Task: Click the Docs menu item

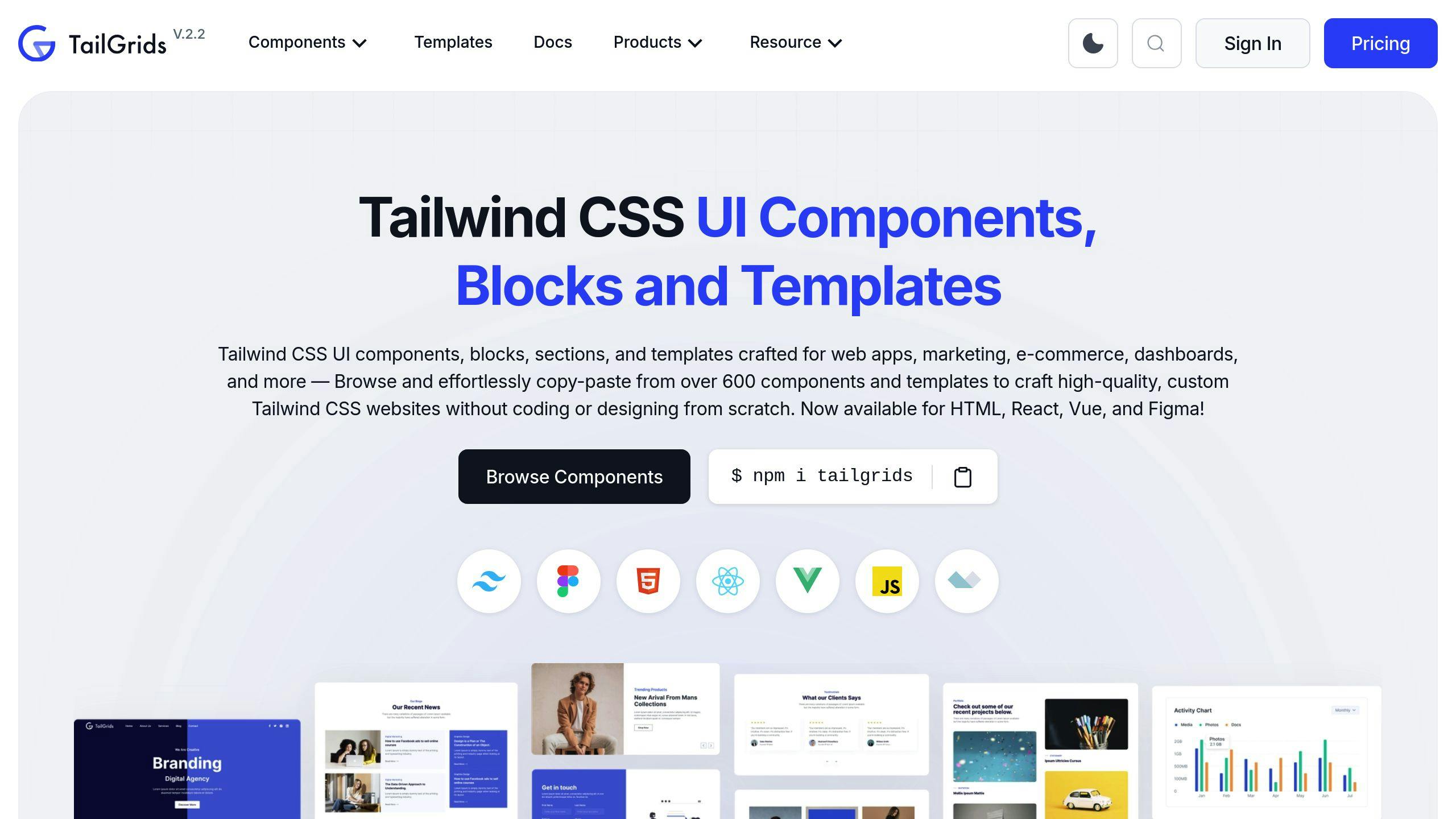Action: 553,42
